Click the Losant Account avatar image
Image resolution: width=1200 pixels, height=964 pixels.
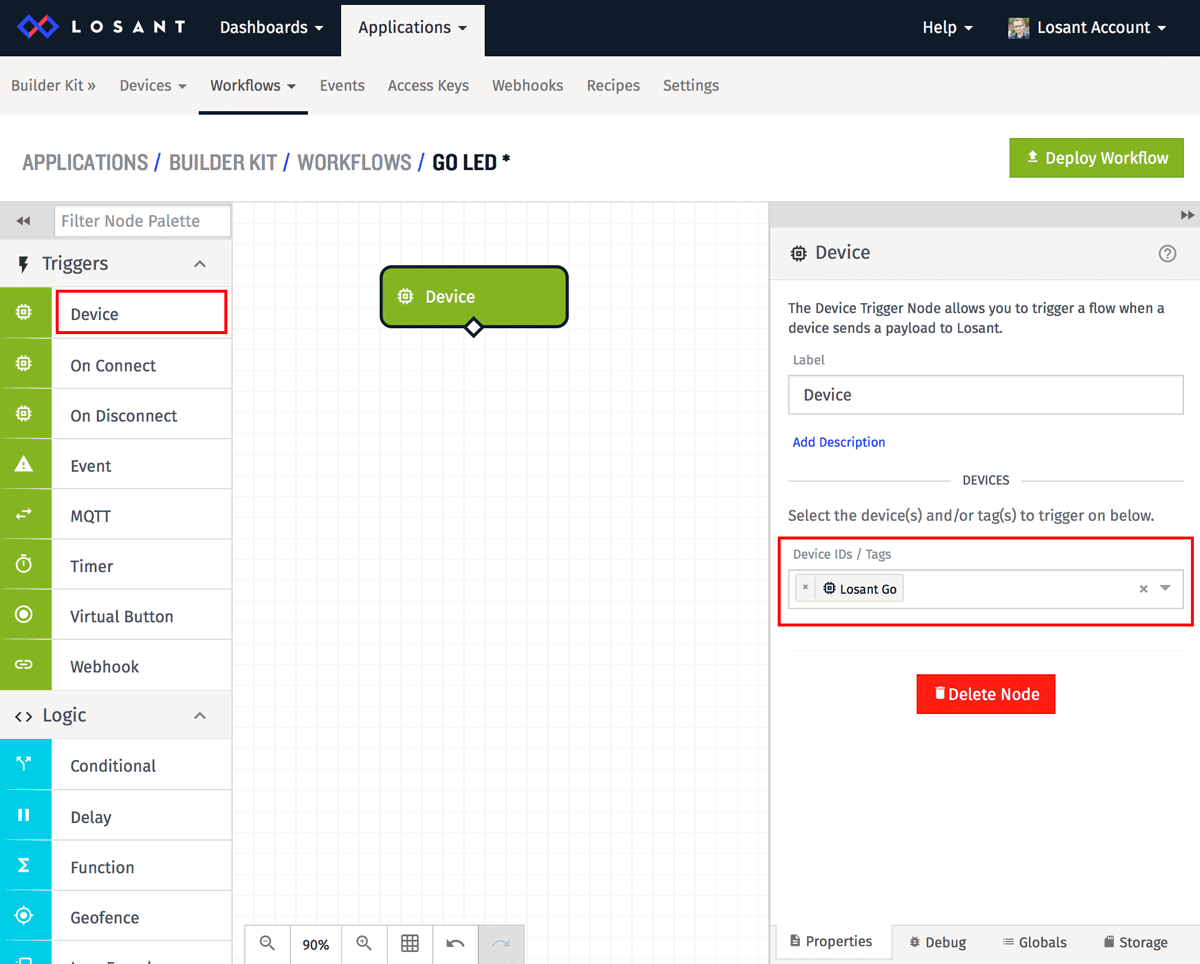pos(1018,28)
